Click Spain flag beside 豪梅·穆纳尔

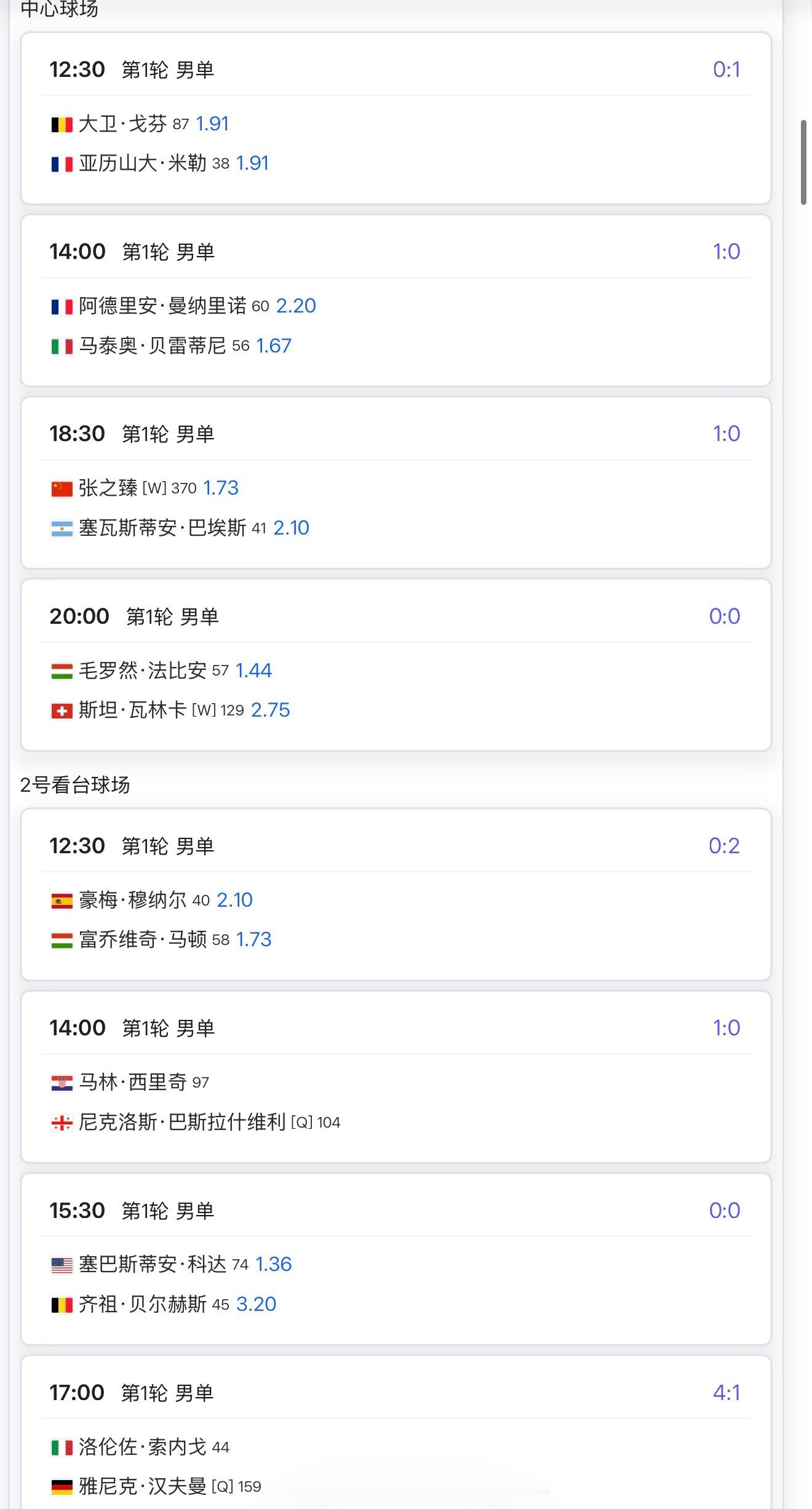(62, 901)
